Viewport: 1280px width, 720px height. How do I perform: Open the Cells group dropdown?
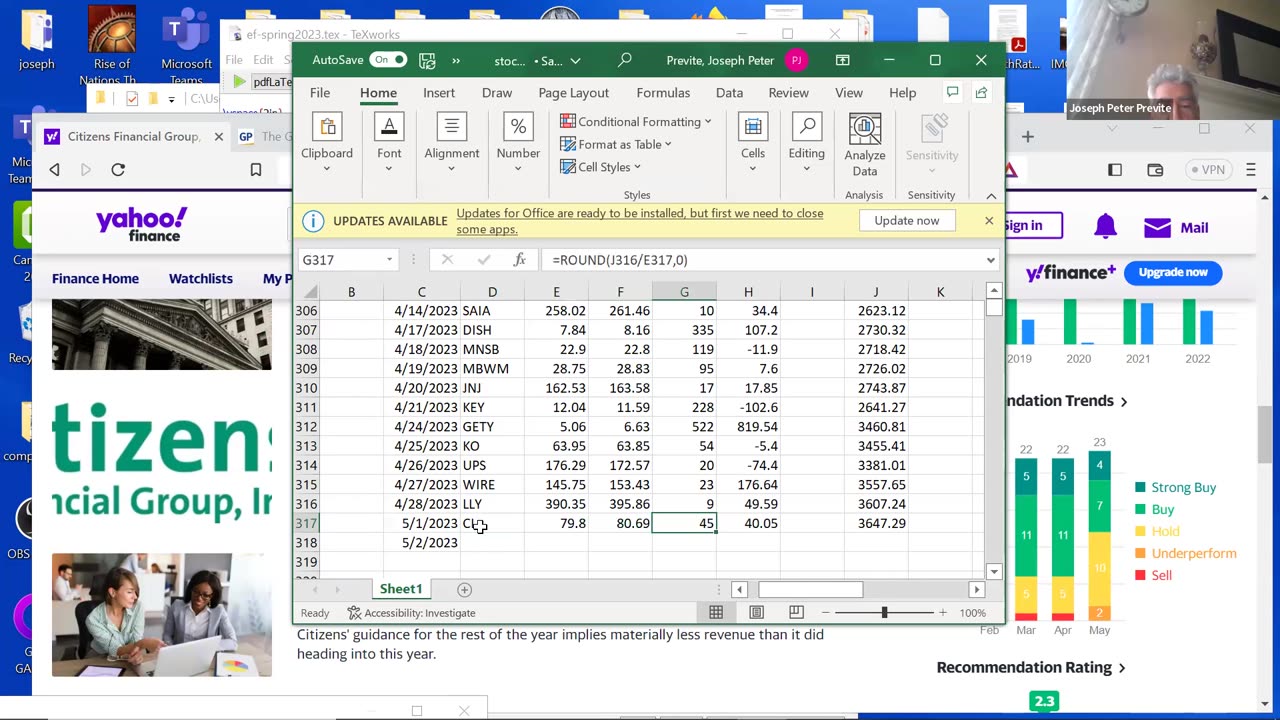[753, 143]
